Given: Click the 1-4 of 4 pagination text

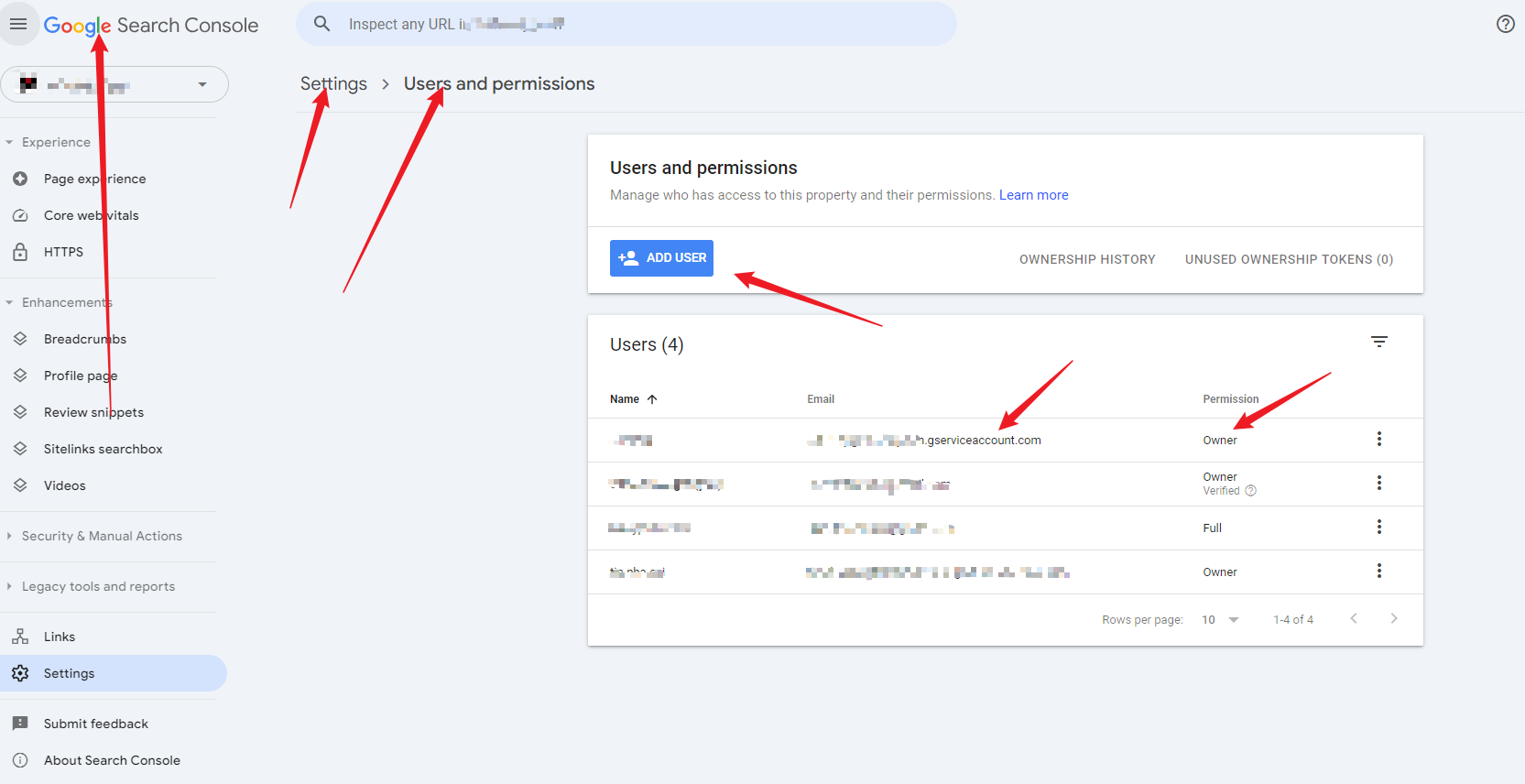Looking at the screenshot, I should pyautogui.click(x=1293, y=620).
